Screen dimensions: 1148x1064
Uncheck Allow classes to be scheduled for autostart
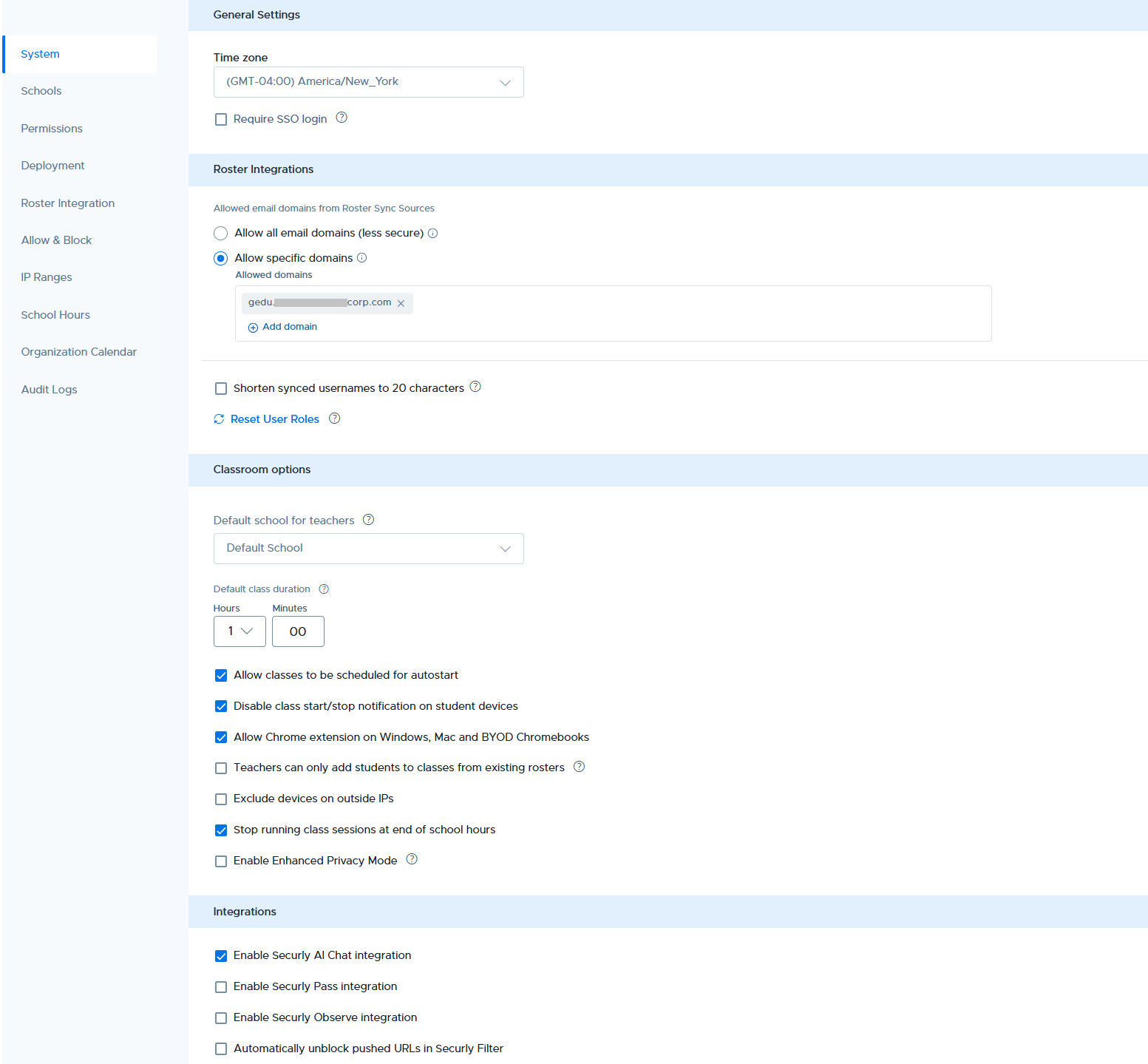(221, 675)
